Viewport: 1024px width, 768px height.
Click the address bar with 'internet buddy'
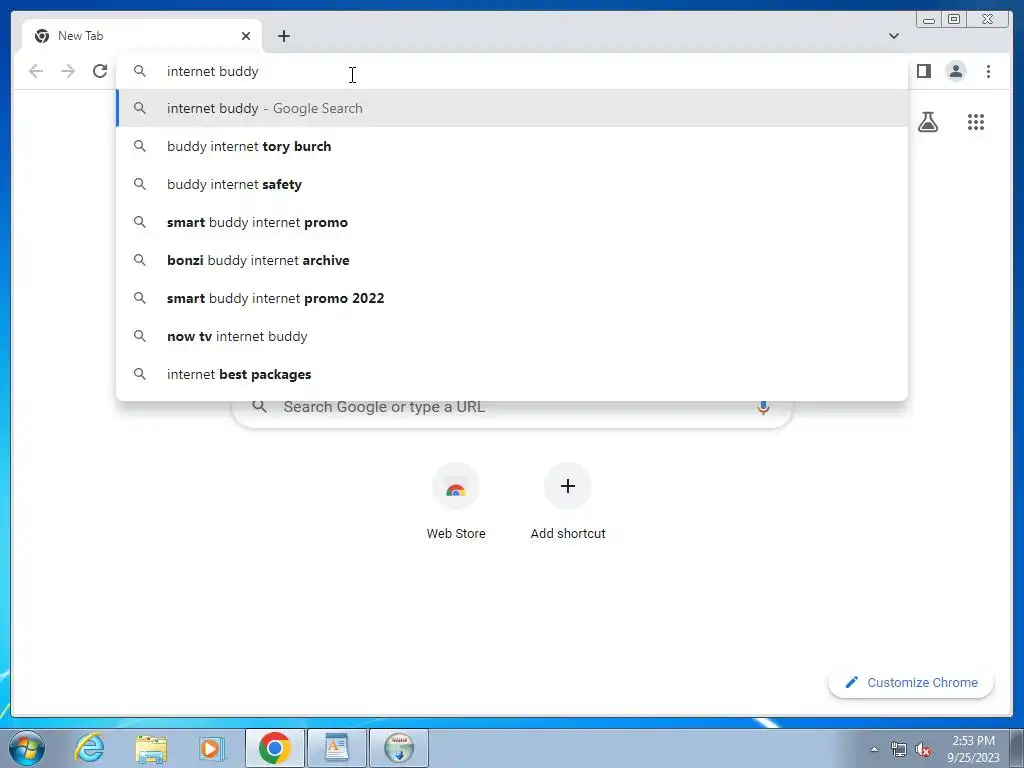[512, 71]
